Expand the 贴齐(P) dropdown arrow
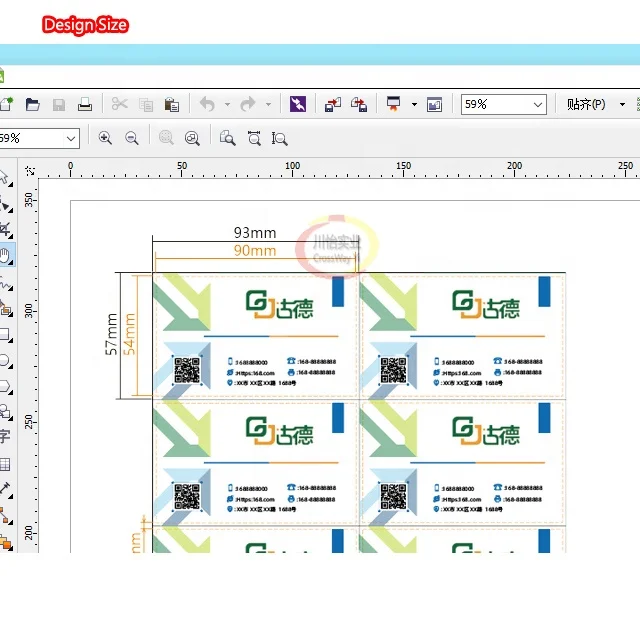The width and height of the screenshot is (640, 640). coord(622,104)
